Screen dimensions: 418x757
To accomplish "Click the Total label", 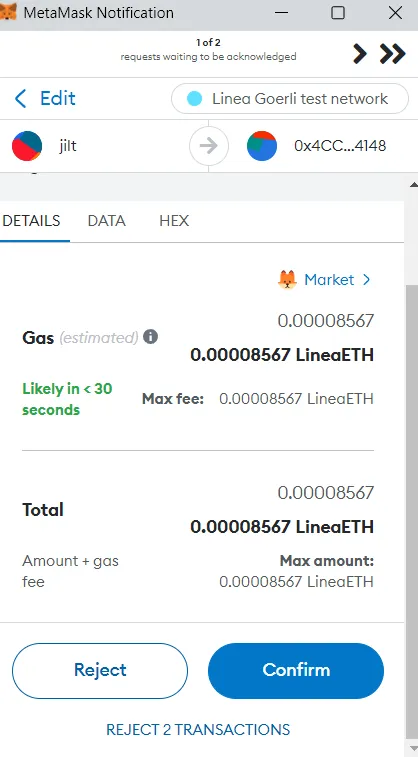I will (43, 510).
